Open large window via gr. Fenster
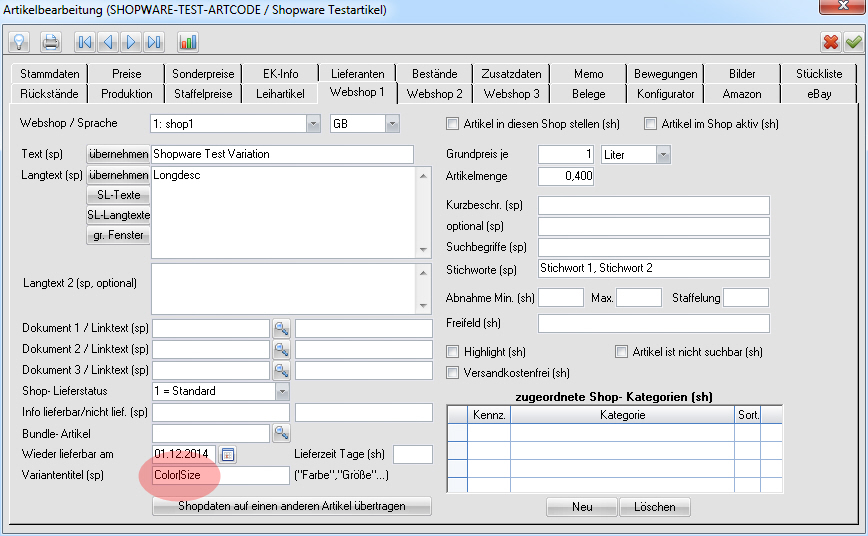This screenshot has height=536, width=868. 118,235
